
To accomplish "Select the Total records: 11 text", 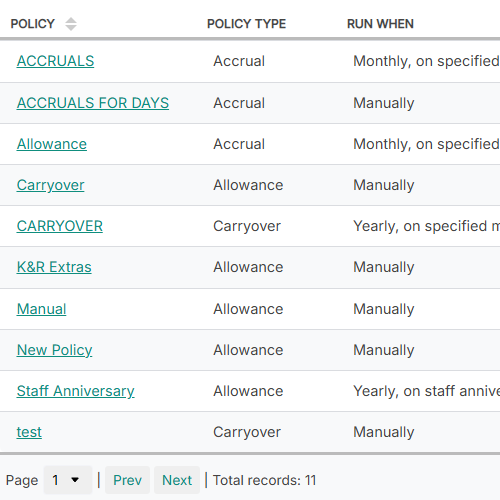I will (264, 480).
